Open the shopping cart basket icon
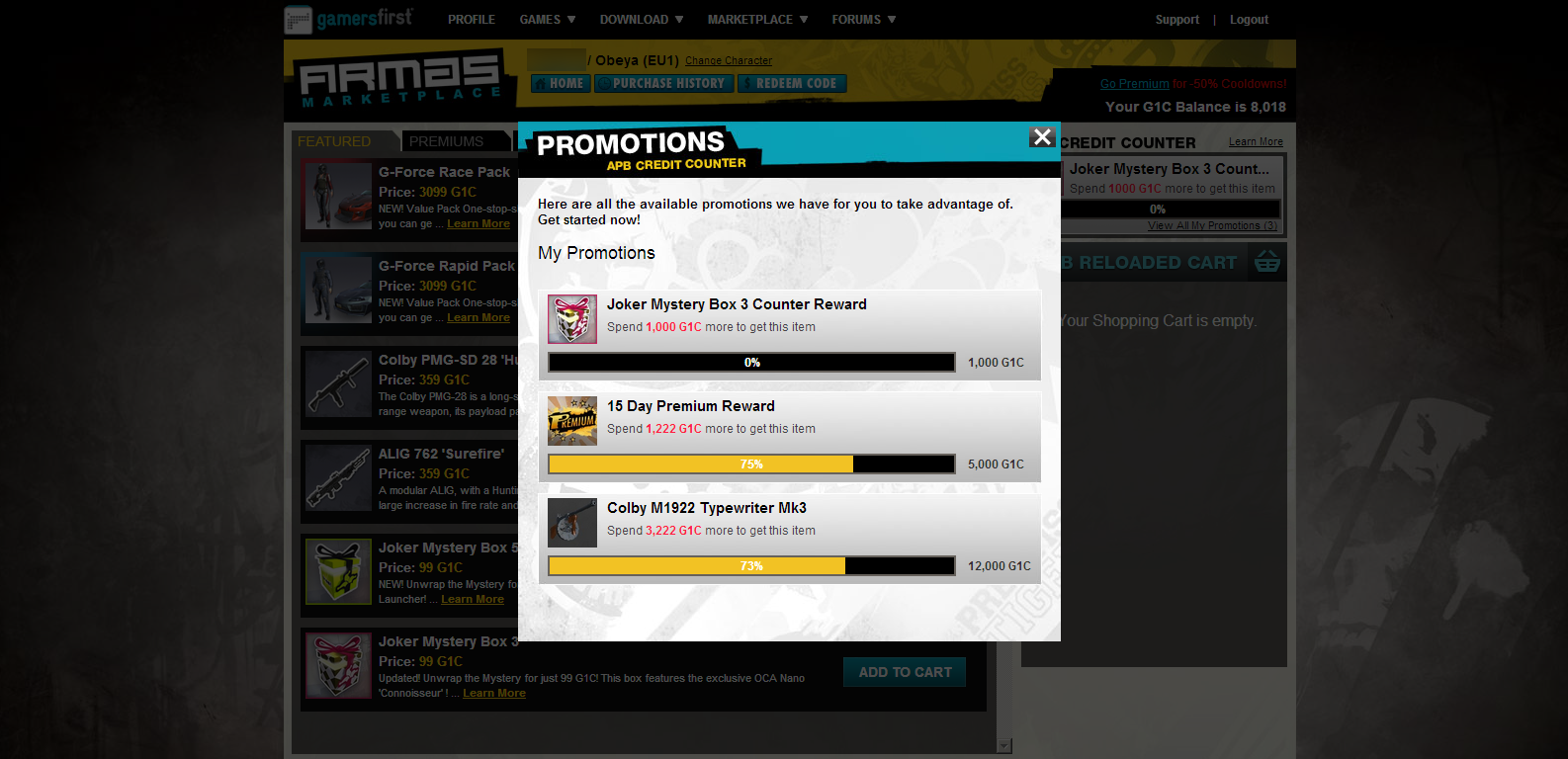The height and width of the screenshot is (759, 1568). coord(1266,262)
